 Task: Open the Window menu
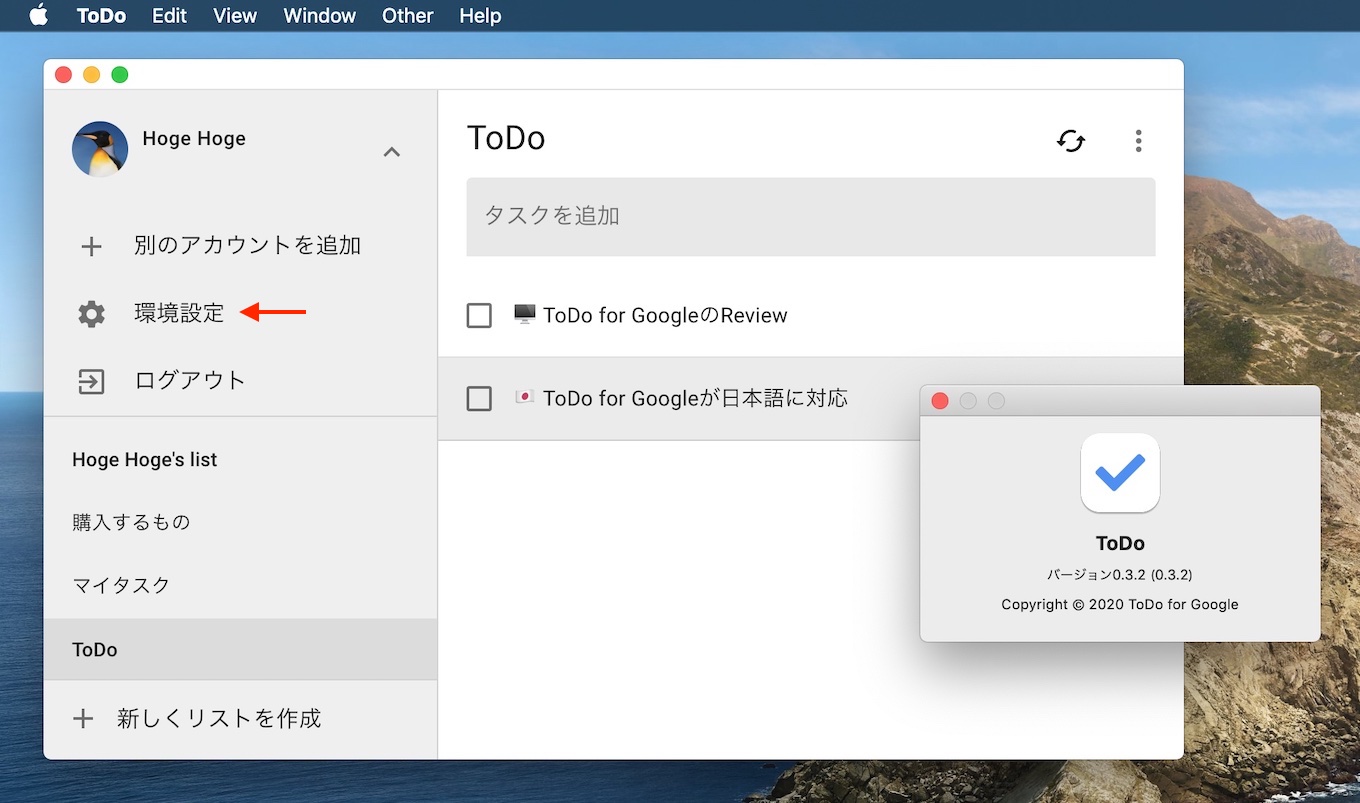point(319,16)
